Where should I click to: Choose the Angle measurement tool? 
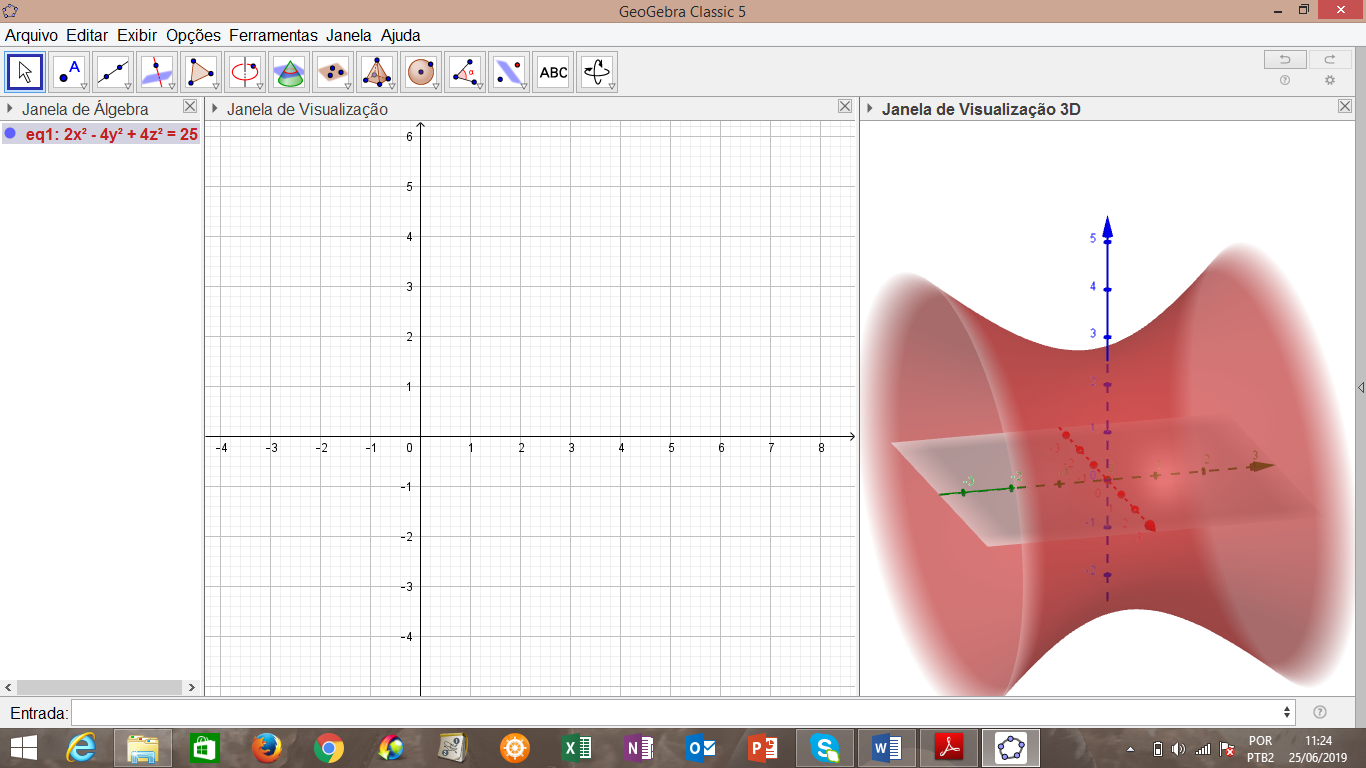pyautogui.click(x=465, y=72)
